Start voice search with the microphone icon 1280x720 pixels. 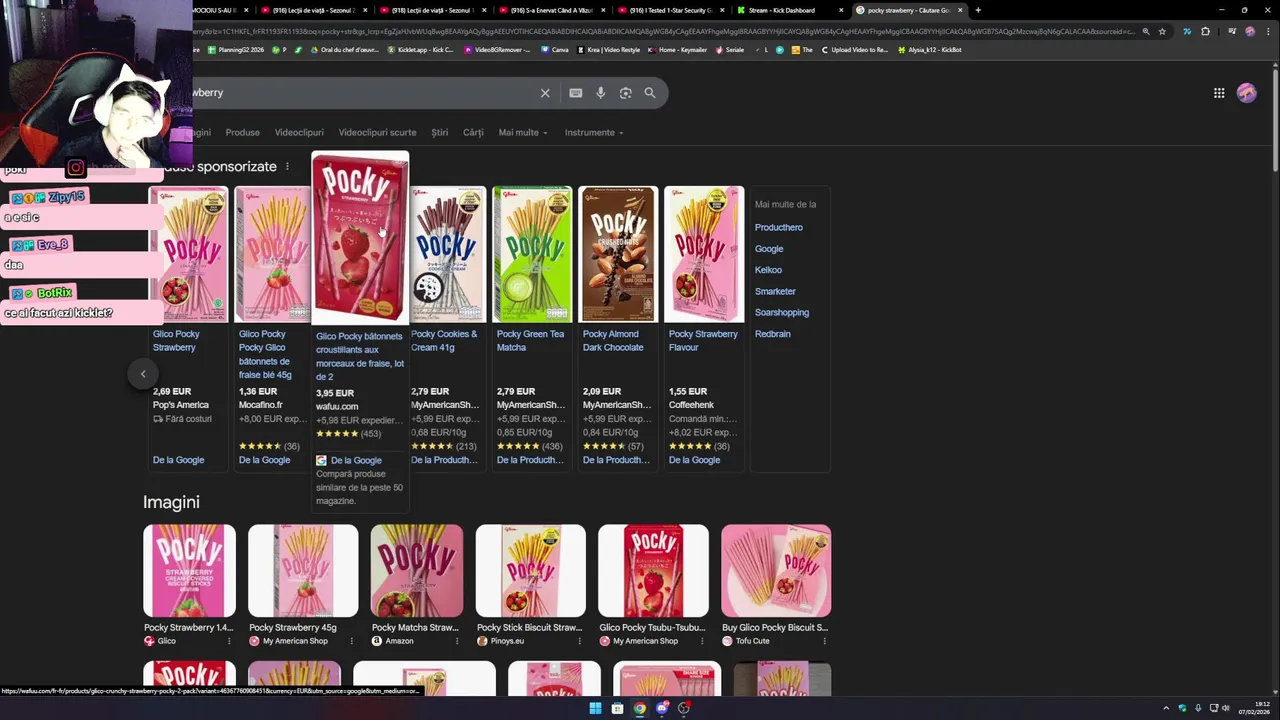coord(600,93)
